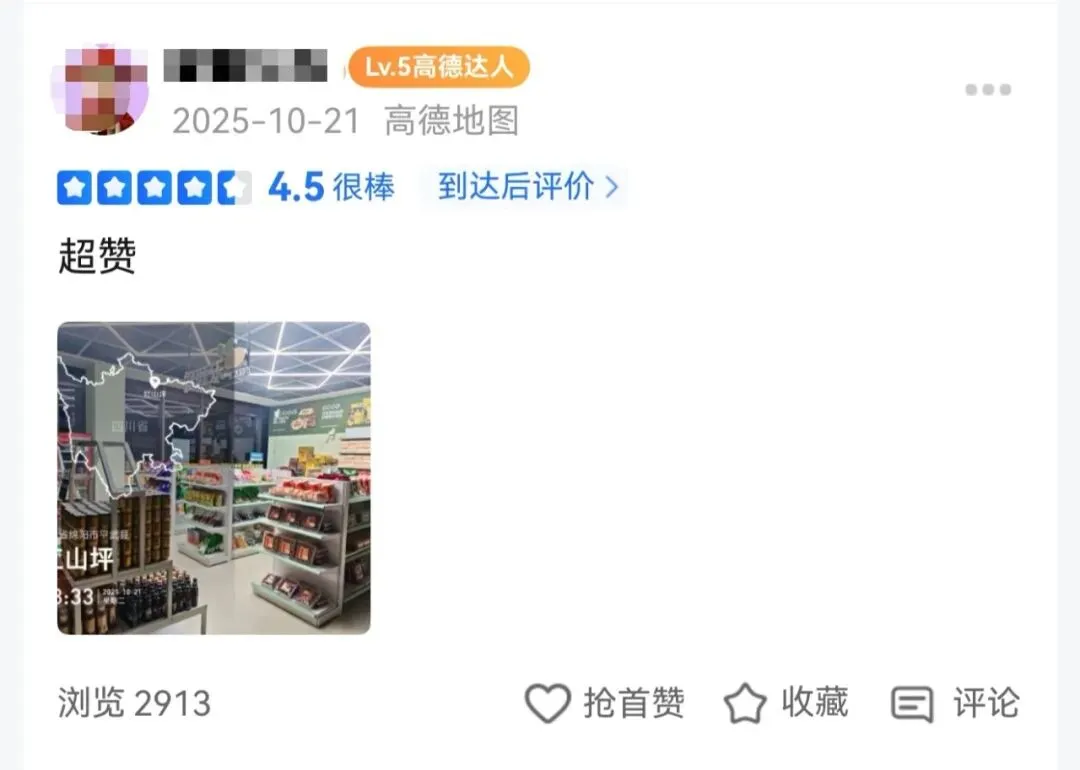Tap the 超赞 review text
The height and width of the screenshot is (770, 1080).
point(97,256)
